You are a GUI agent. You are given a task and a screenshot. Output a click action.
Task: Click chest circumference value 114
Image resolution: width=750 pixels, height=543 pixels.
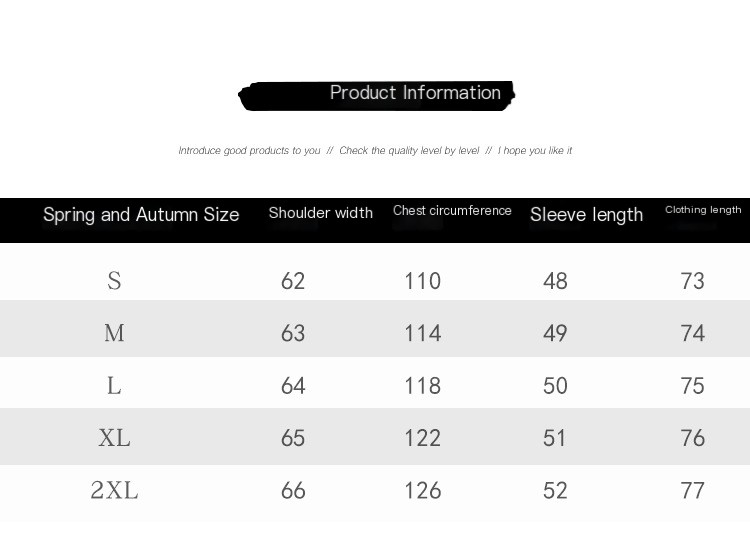pos(422,333)
